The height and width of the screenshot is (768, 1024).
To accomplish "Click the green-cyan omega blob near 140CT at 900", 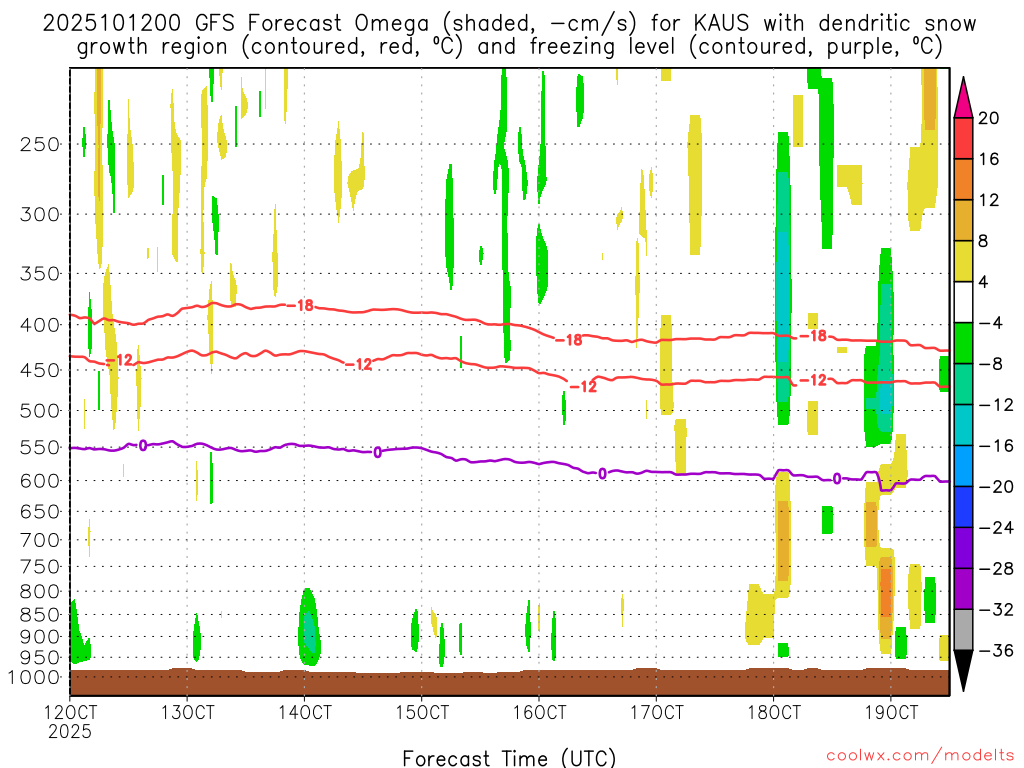I will pos(309,628).
